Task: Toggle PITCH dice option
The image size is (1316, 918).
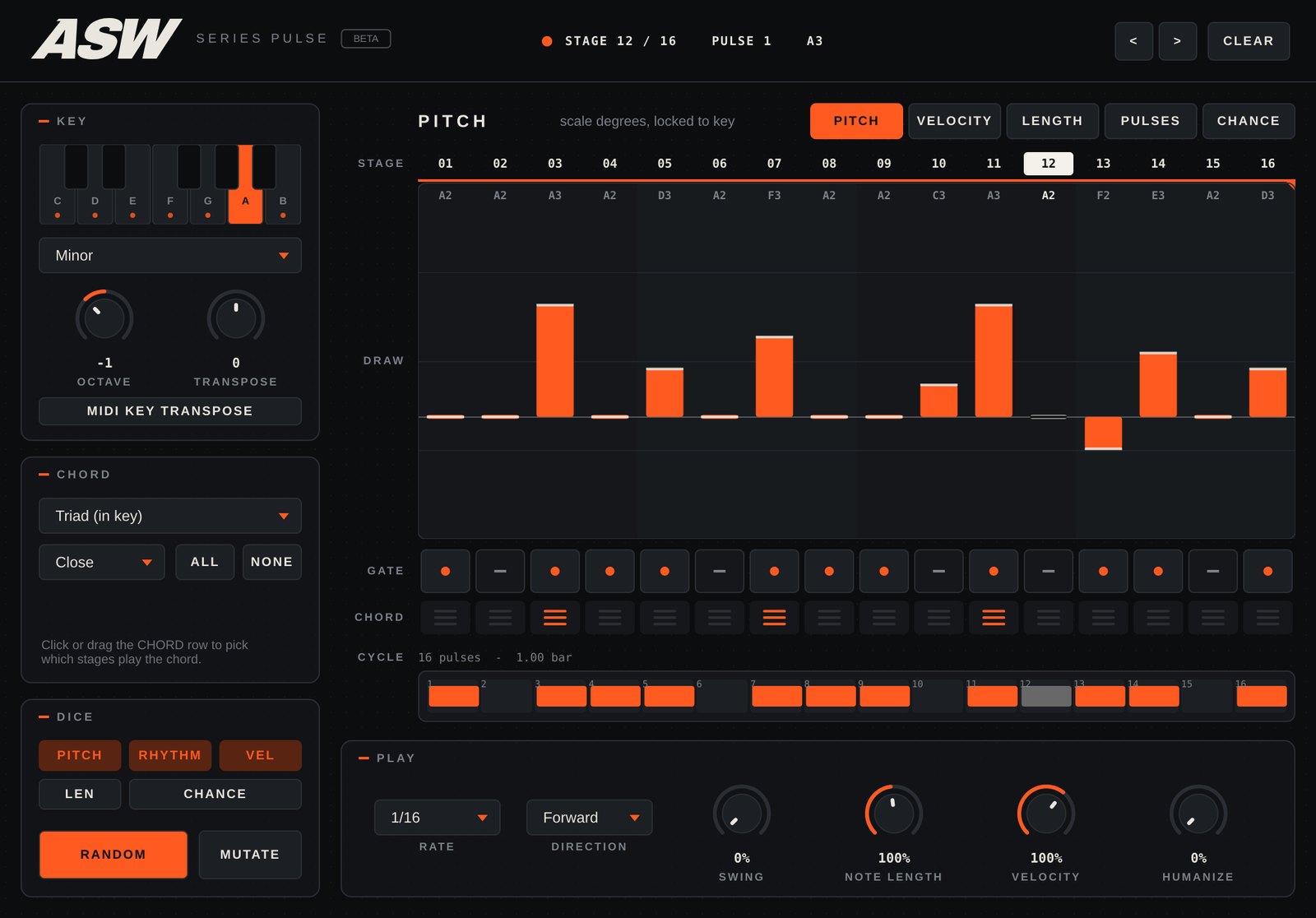Action: tap(80, 755)
